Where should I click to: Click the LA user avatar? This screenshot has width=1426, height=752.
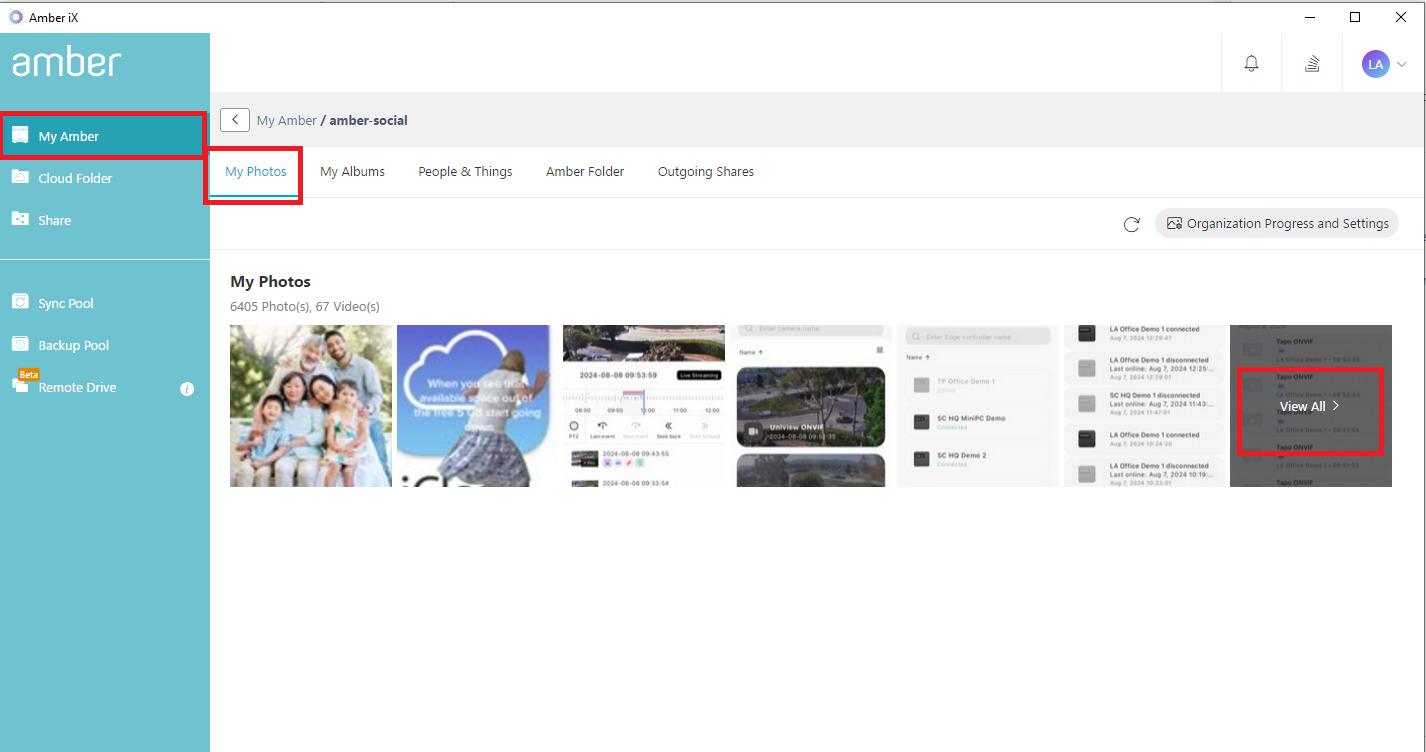[1376, 64]
